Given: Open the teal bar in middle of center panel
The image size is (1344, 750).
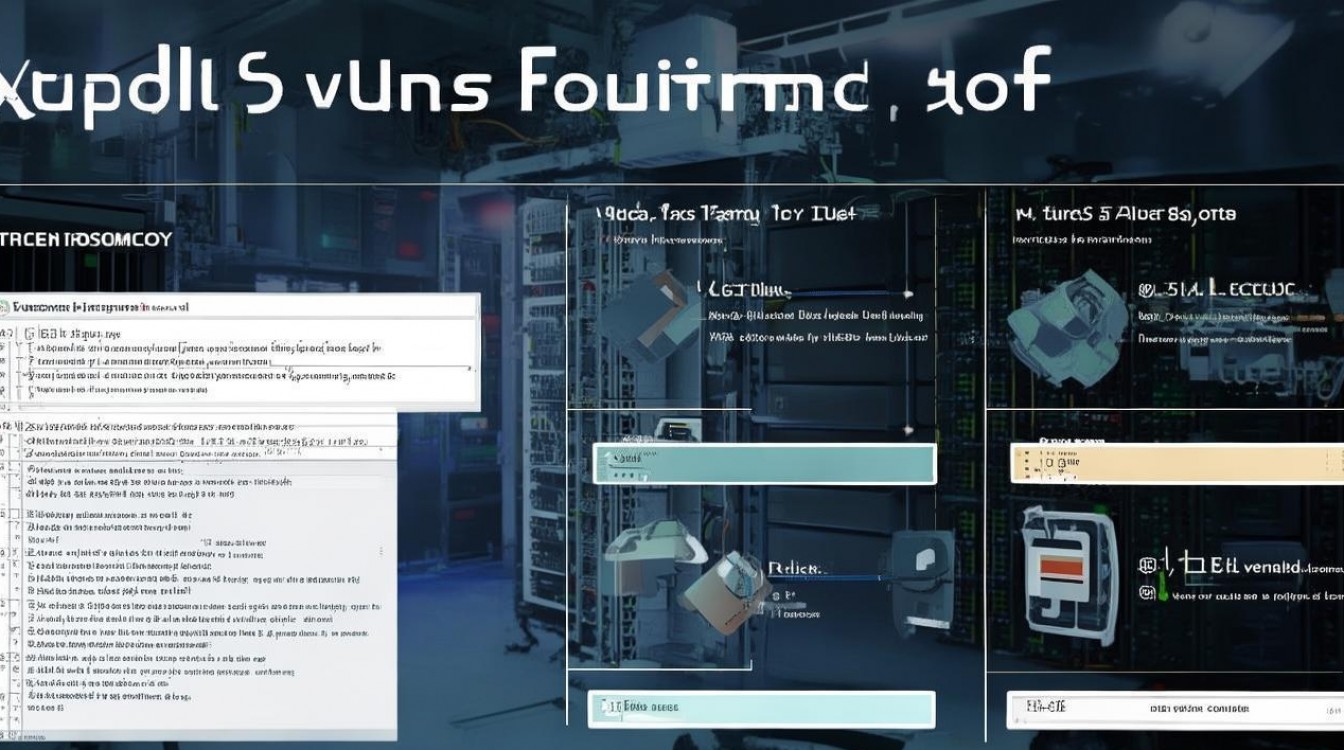Looking at the screenshot, I should [x=764, y=464].
